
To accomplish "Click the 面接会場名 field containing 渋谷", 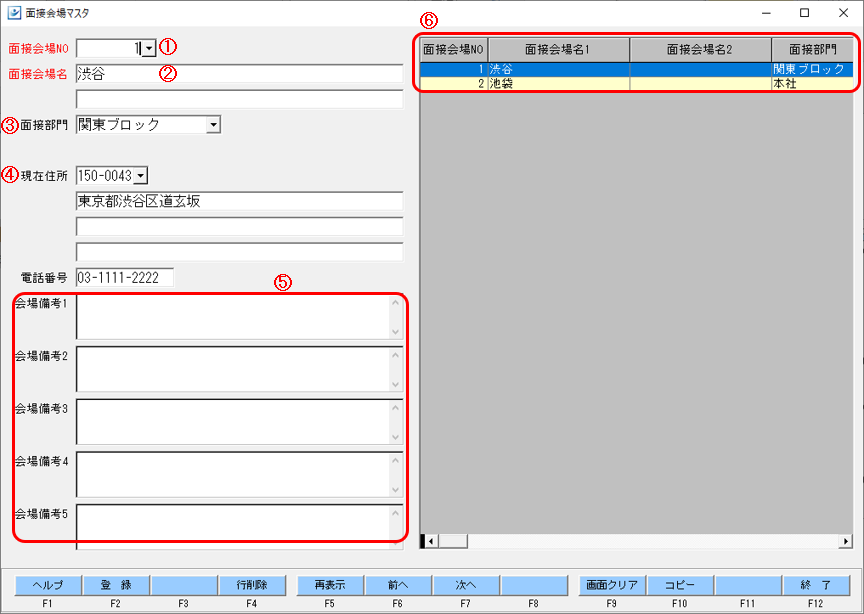I will [240, 74].
